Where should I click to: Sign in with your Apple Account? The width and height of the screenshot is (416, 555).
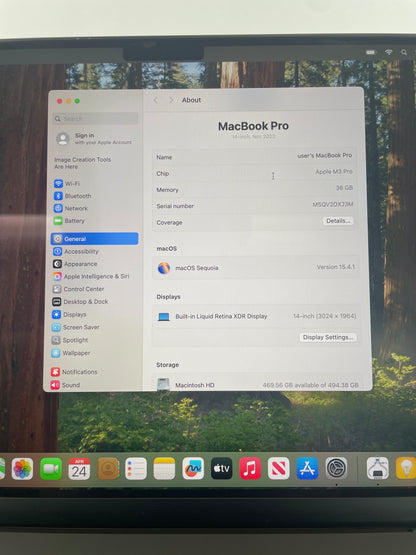click(x=94, y=139)
